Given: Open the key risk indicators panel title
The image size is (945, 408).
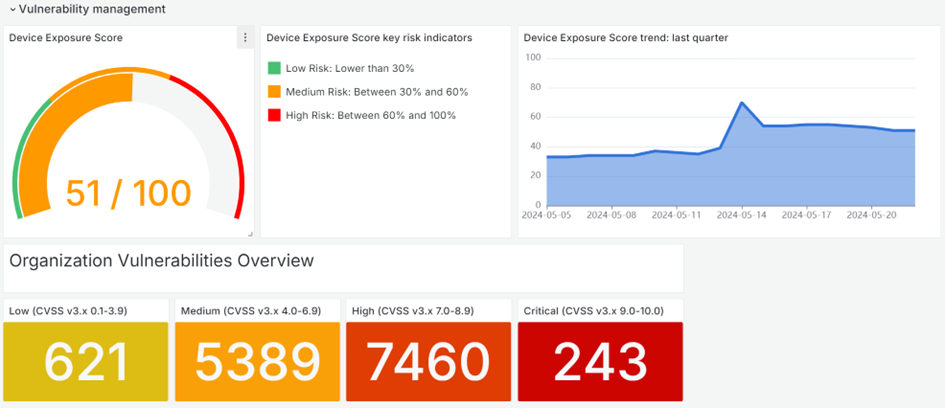Looking at the screenshot, I should click(x=369, y=38).
